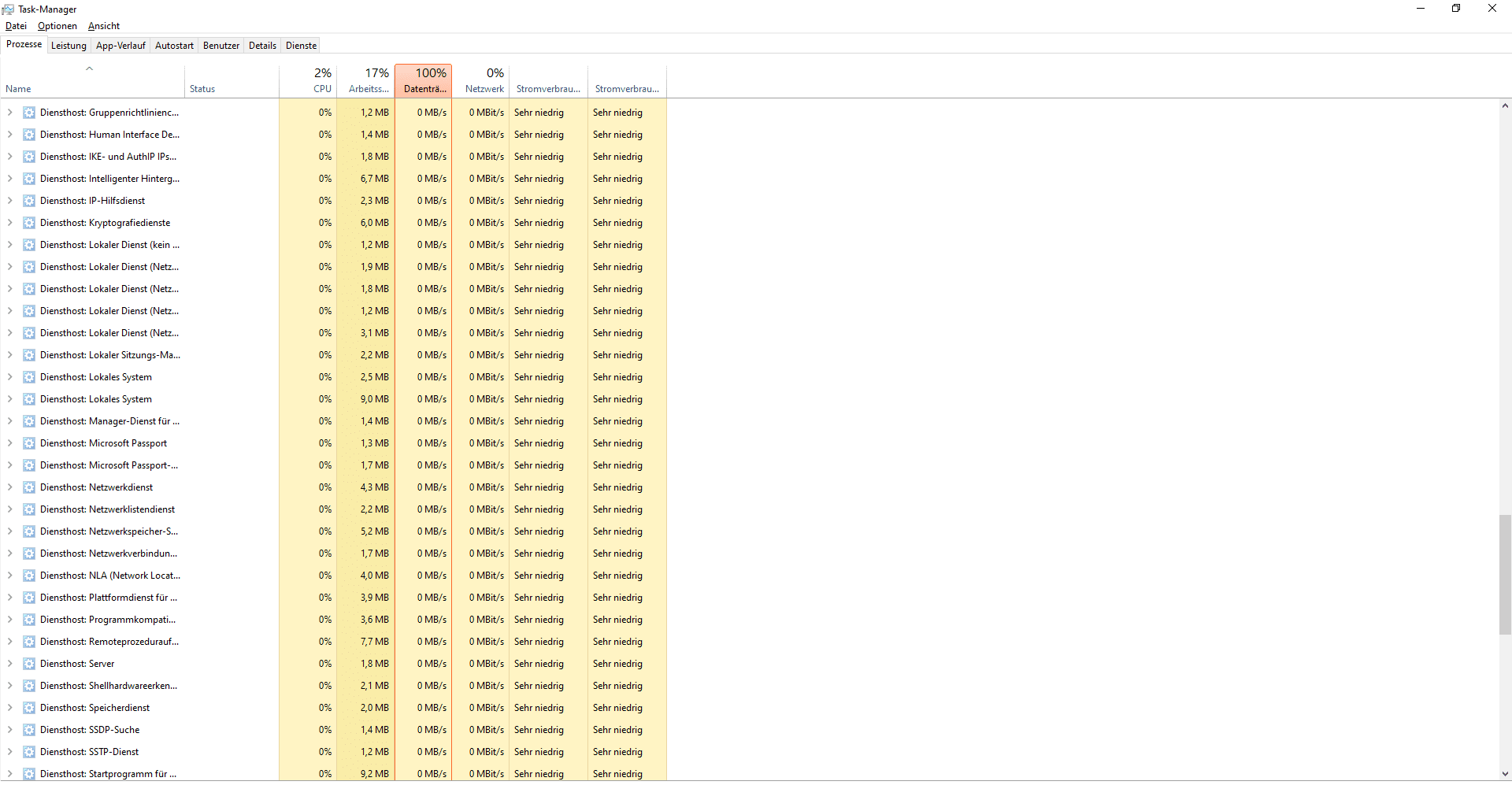Switch to the Benutzer tab
1512x785 pixels.
(221, 46)
